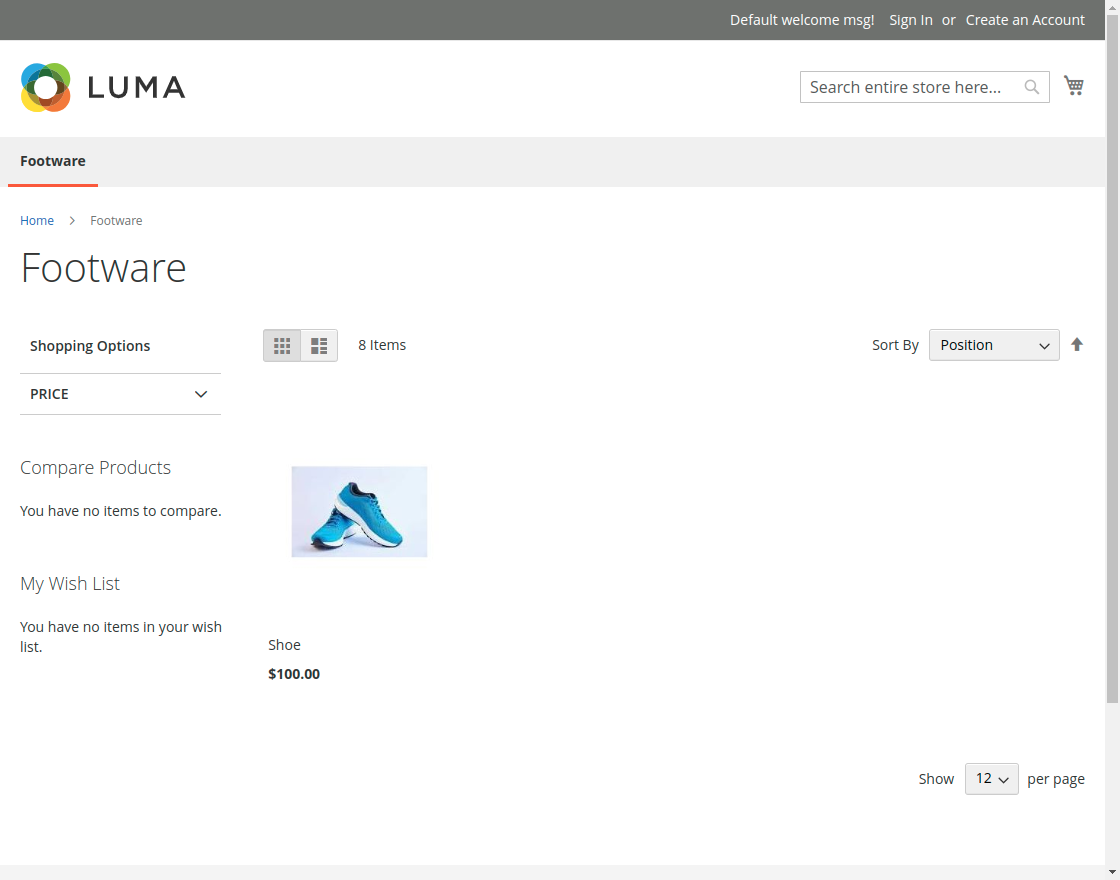The height and width of the screenshot is (880, 1120).
Task: Click inside the store search field
Action: [900, 87]
